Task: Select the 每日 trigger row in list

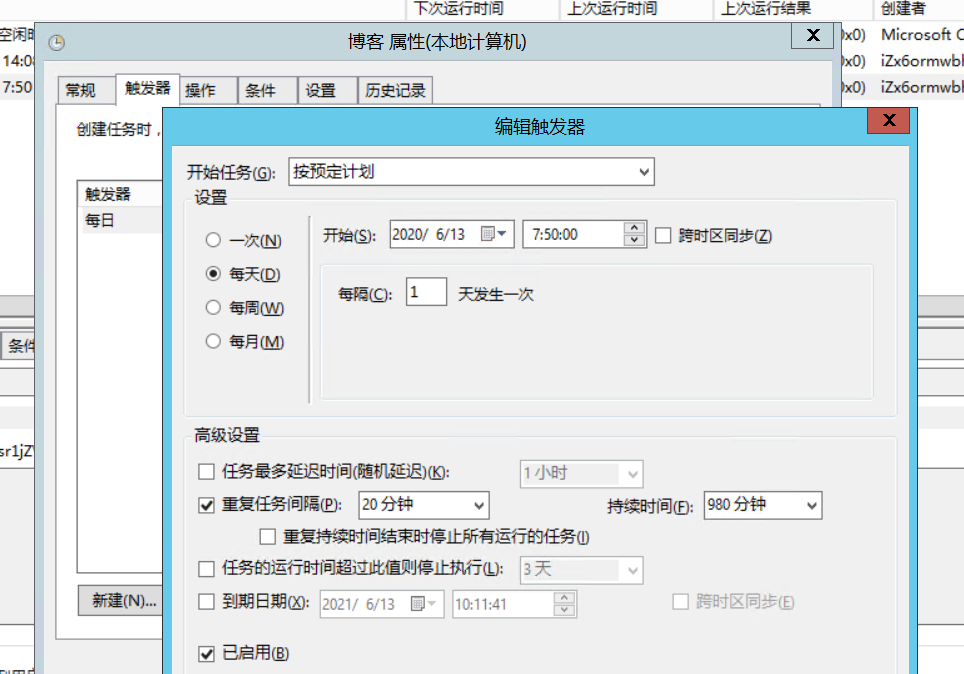Action: 121,220
